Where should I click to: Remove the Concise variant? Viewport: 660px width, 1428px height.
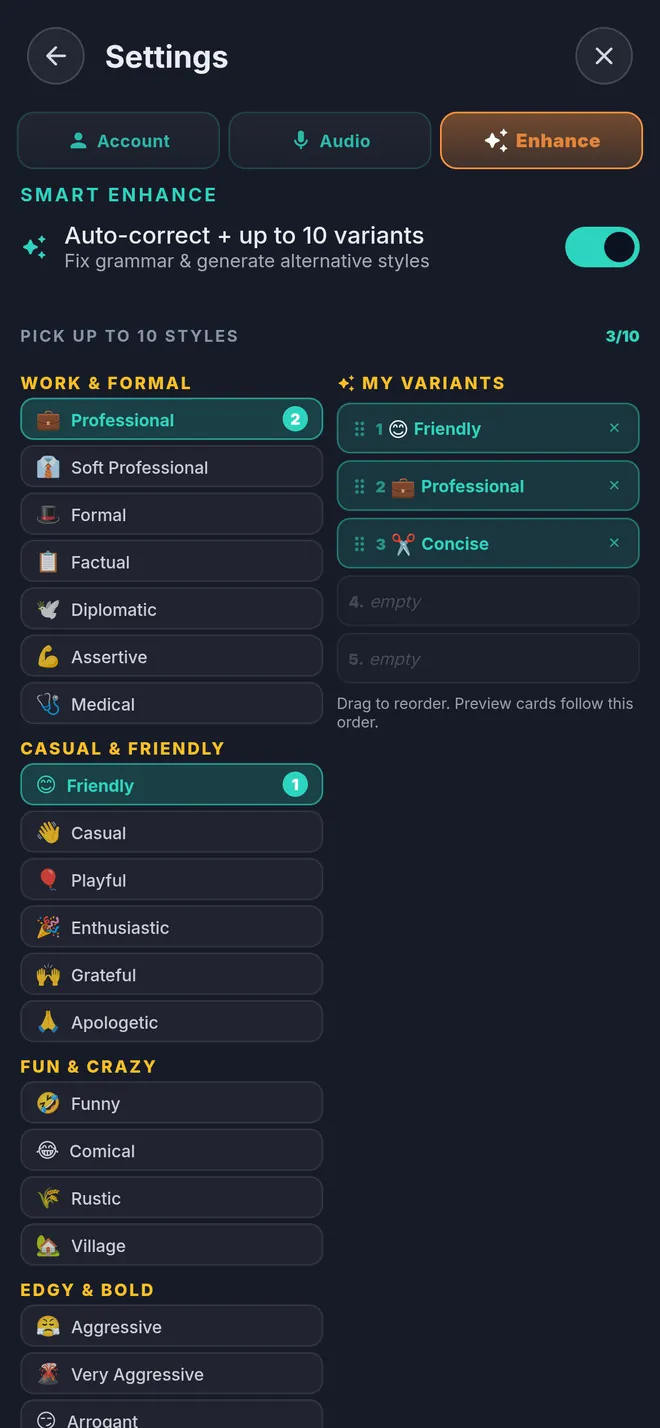point(614,543)
